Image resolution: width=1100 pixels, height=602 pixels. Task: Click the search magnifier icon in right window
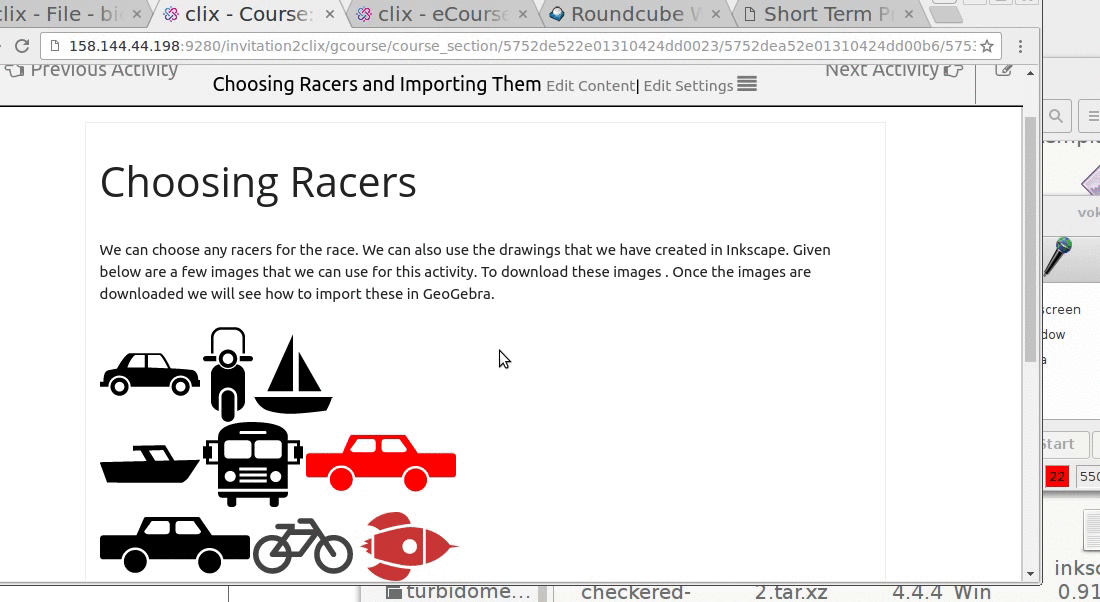point(1056,117)
